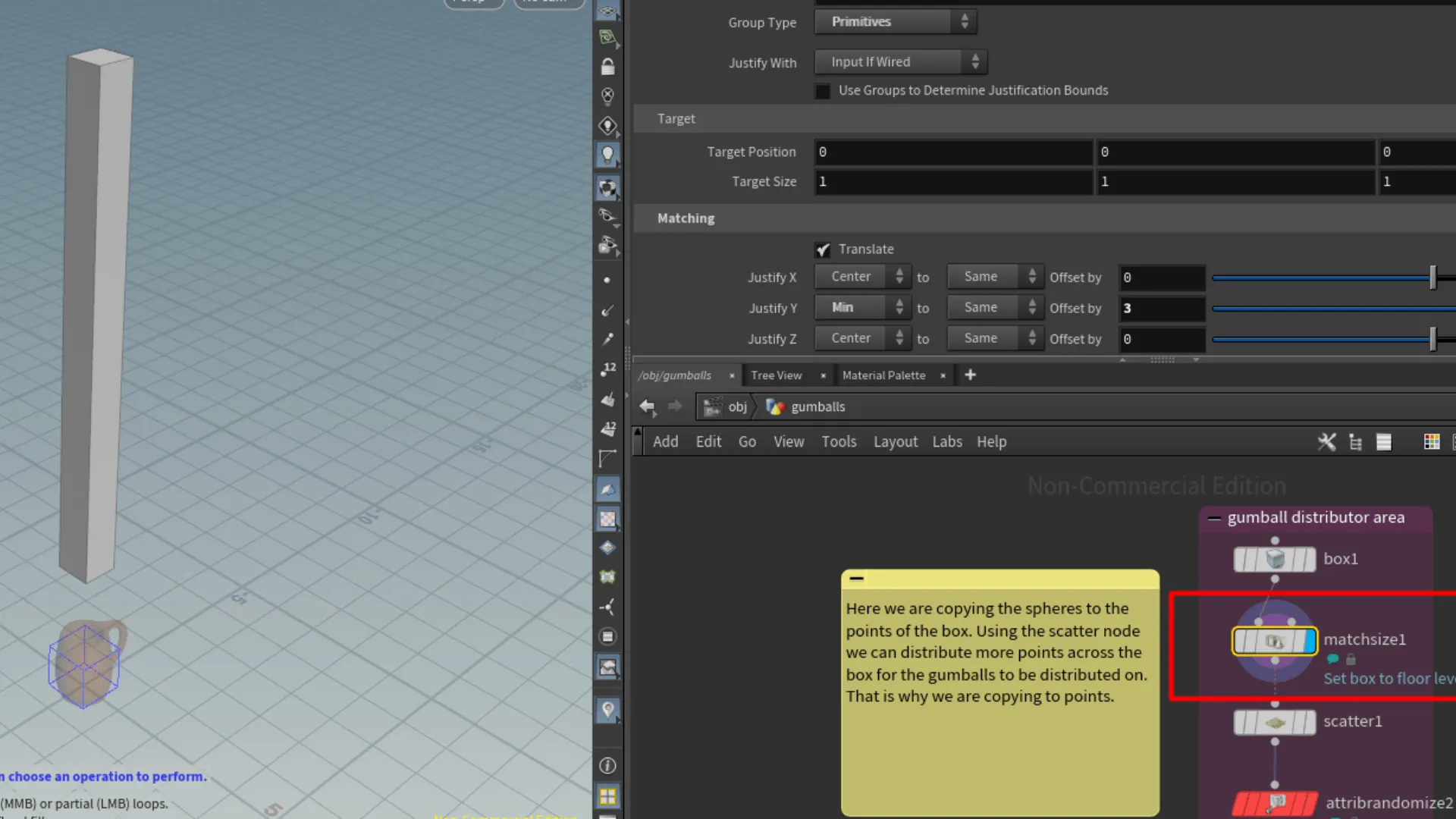Switch to the Tree View tab
1456x819 pixels.
(776, 375)
